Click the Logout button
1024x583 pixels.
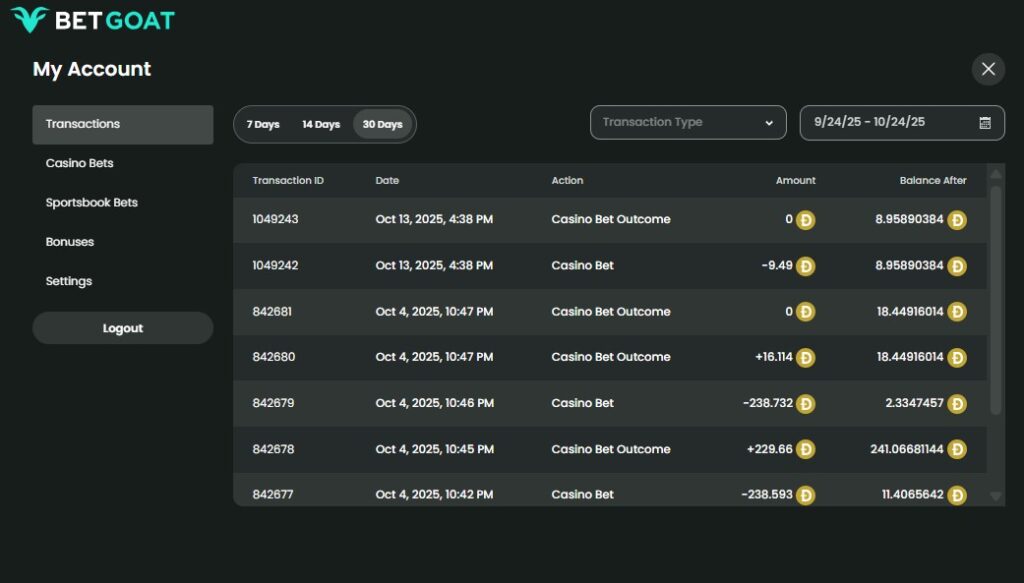pyautogui.click(x=123, y=328)
